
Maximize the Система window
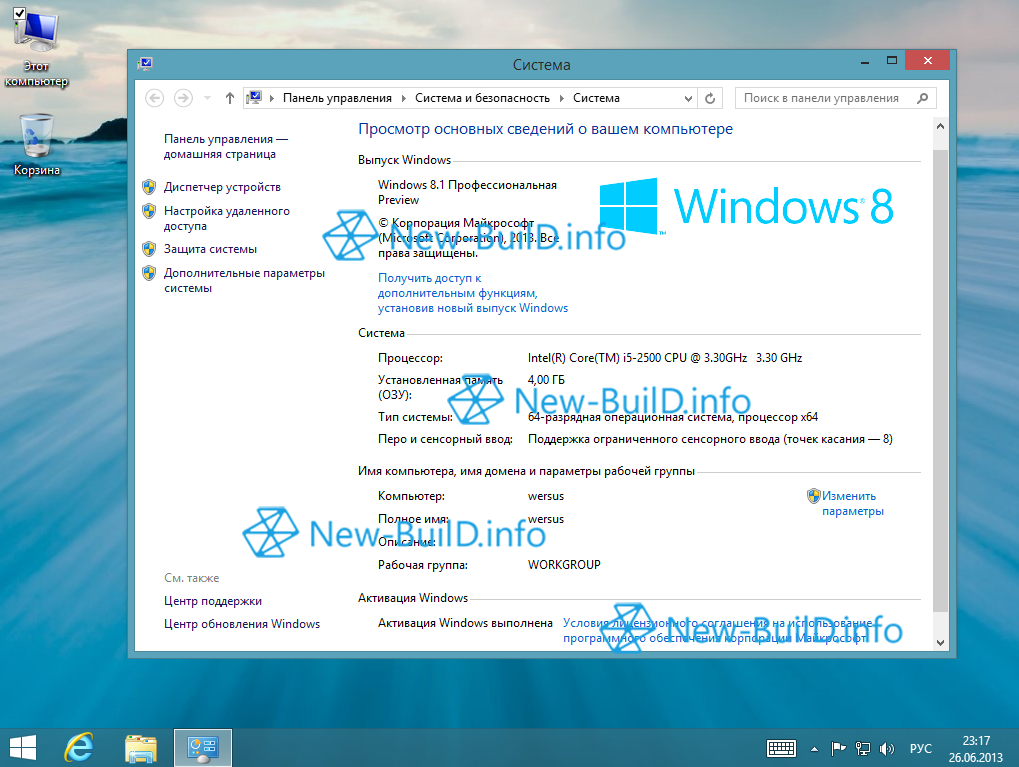[892, 61]
